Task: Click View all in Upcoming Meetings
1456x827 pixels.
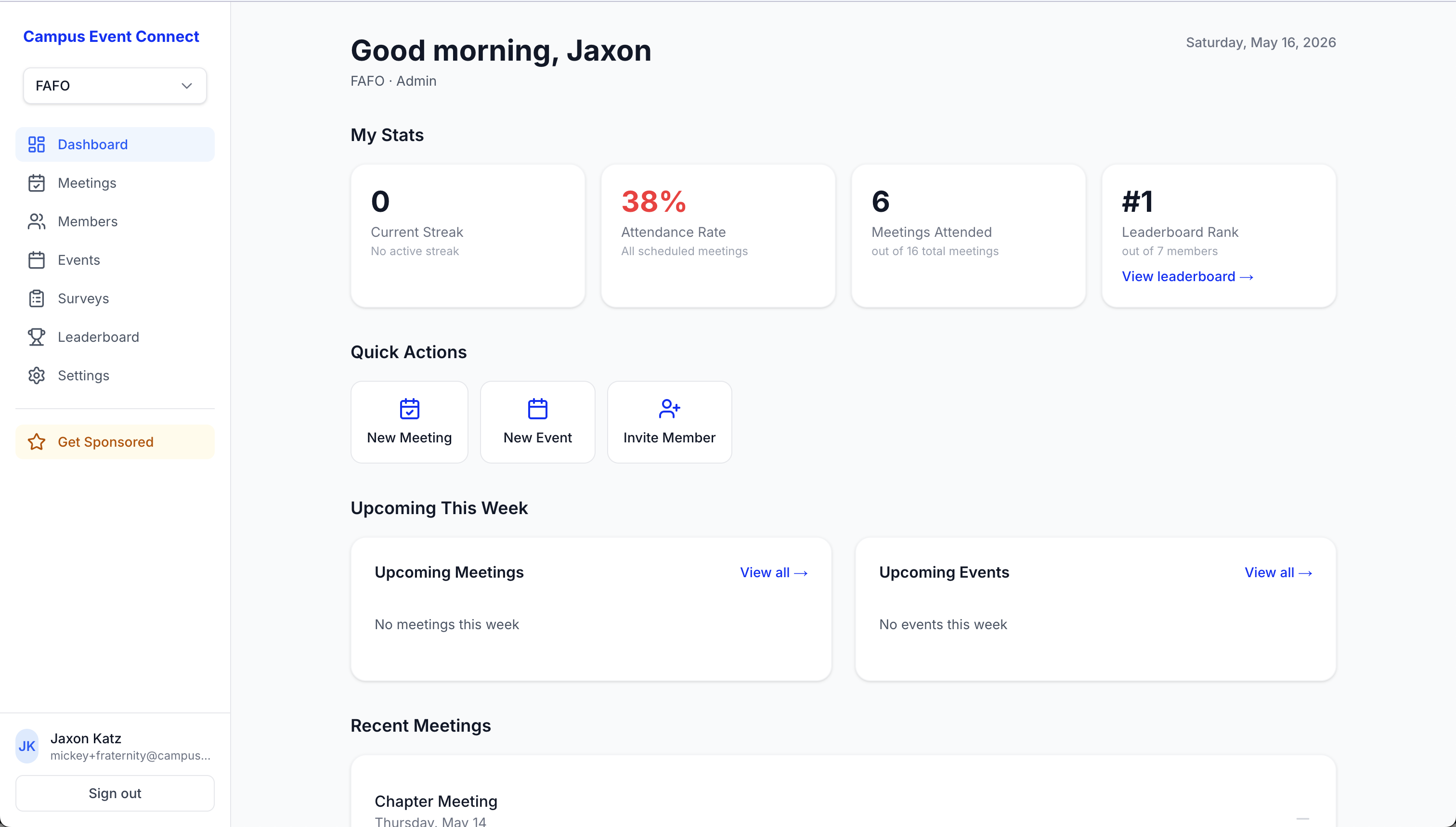Action: tap(773, 572)
